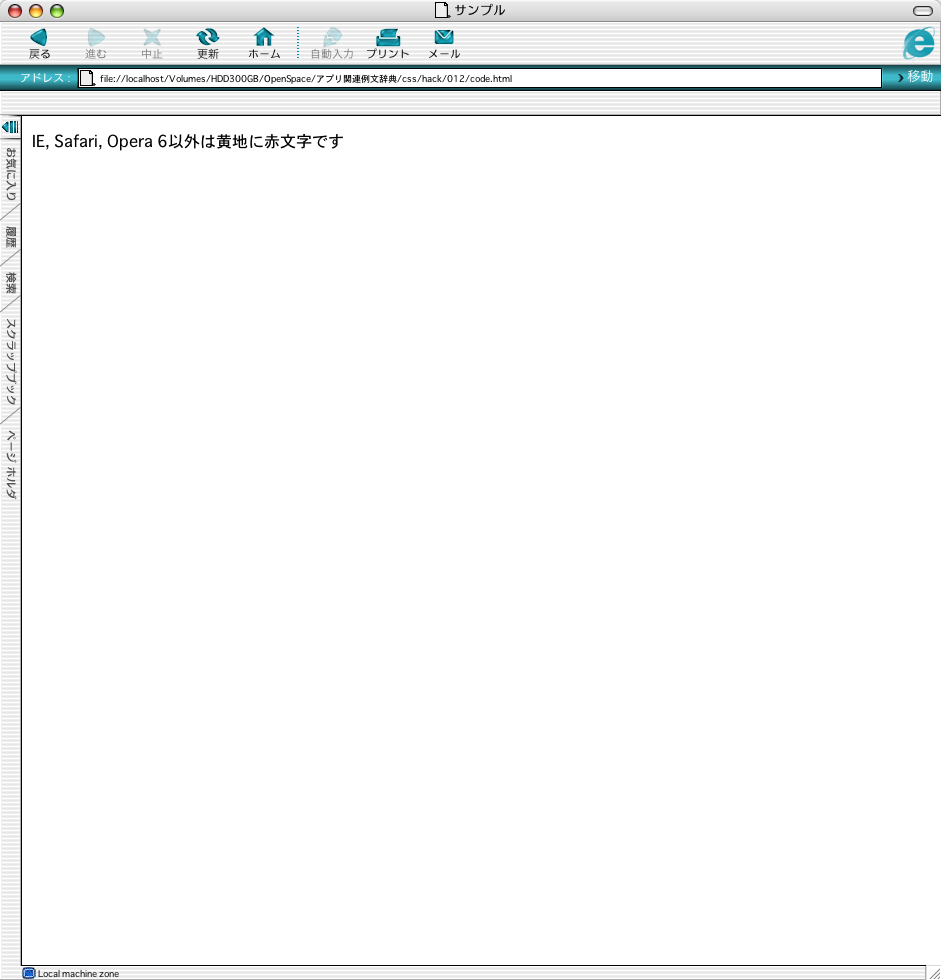
Task: Click the page icon in address bar
Action: point(87,78)
